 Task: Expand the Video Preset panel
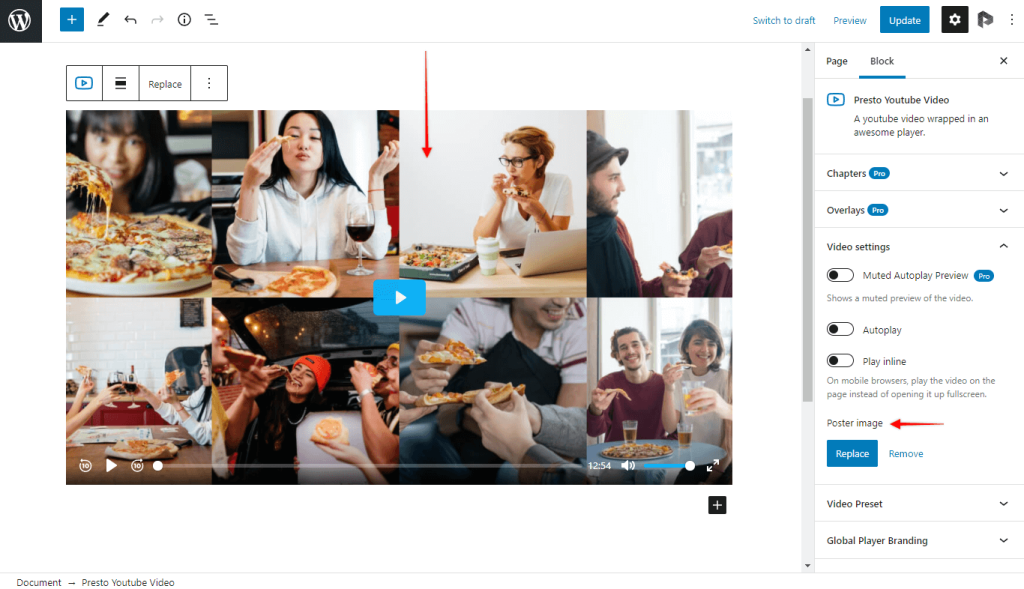tap(919, 503)
